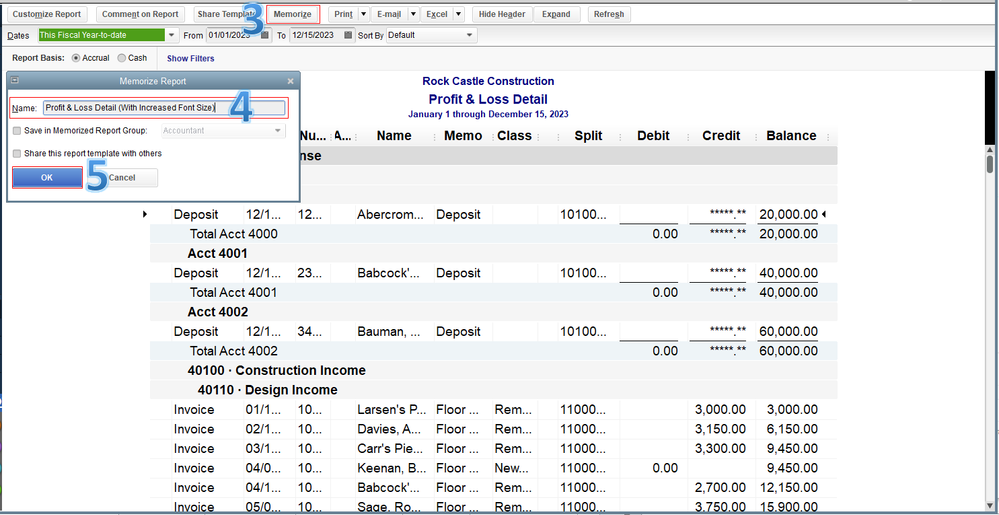Screen dimensions: 999x515
Task: Click the Memo column header
Action: click(463, 136)
